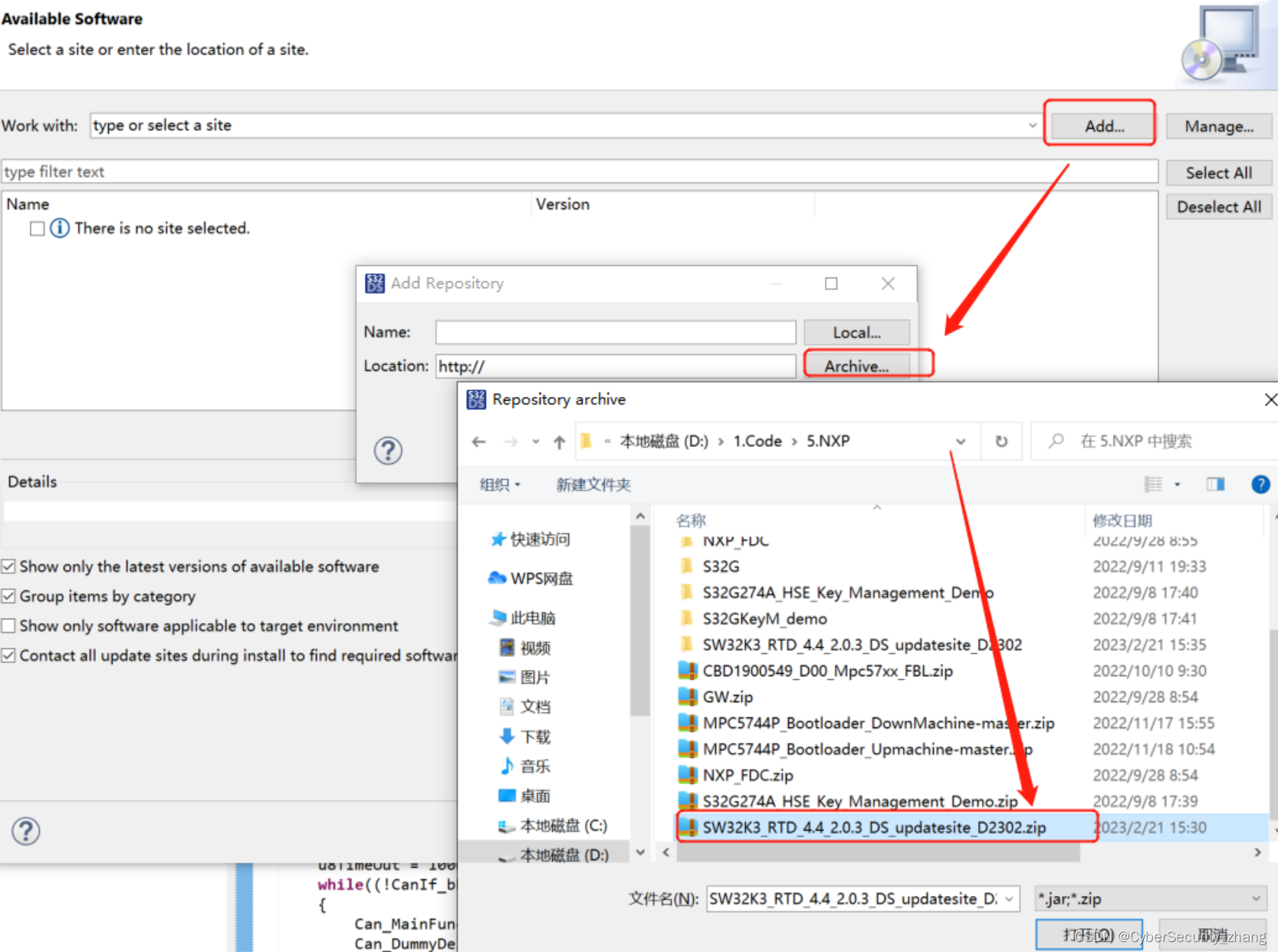Click the Name field in Add Repository
The image size is (1278, 952).
click(616, 332)
